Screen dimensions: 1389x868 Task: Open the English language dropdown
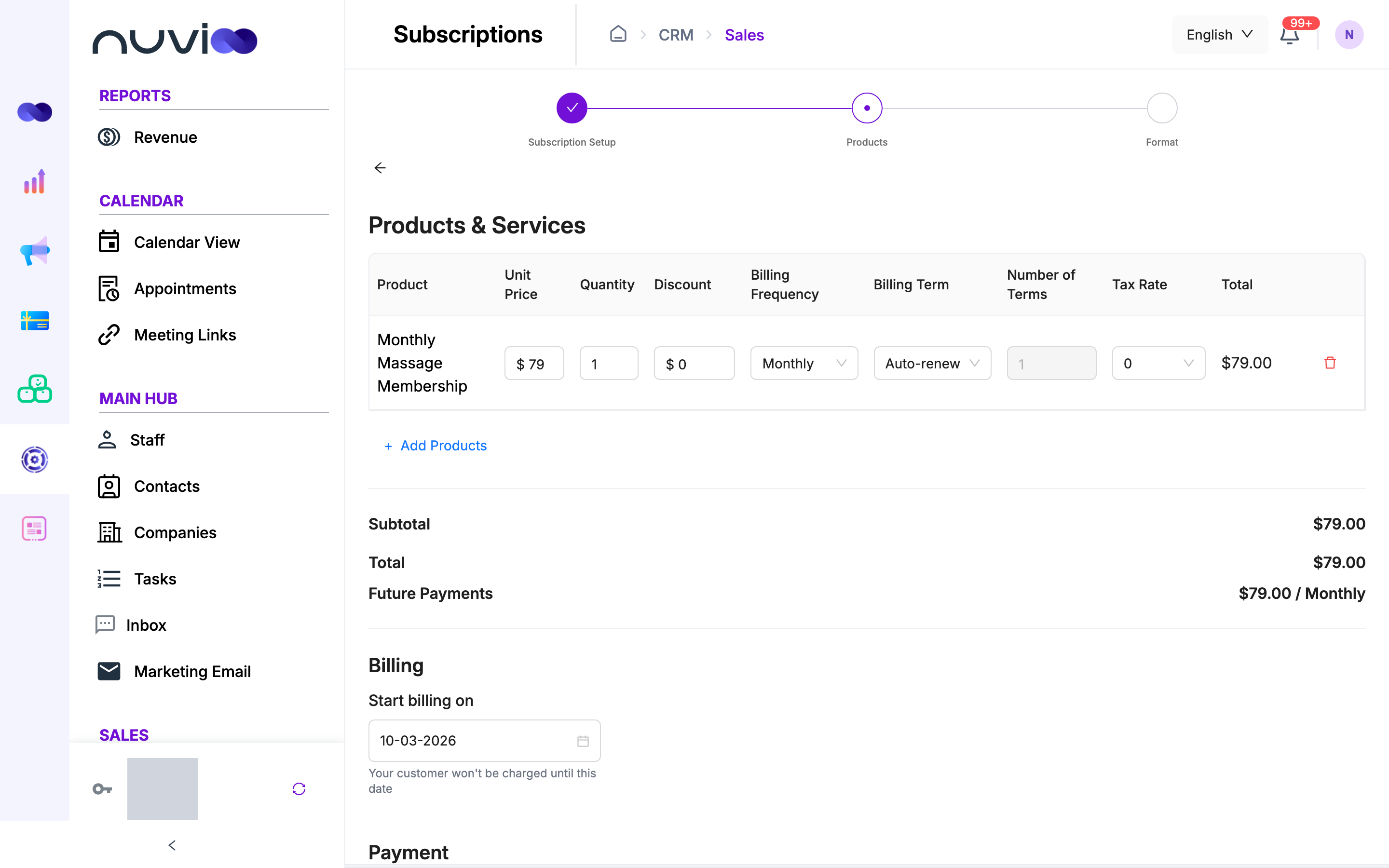coord(1220,35)
